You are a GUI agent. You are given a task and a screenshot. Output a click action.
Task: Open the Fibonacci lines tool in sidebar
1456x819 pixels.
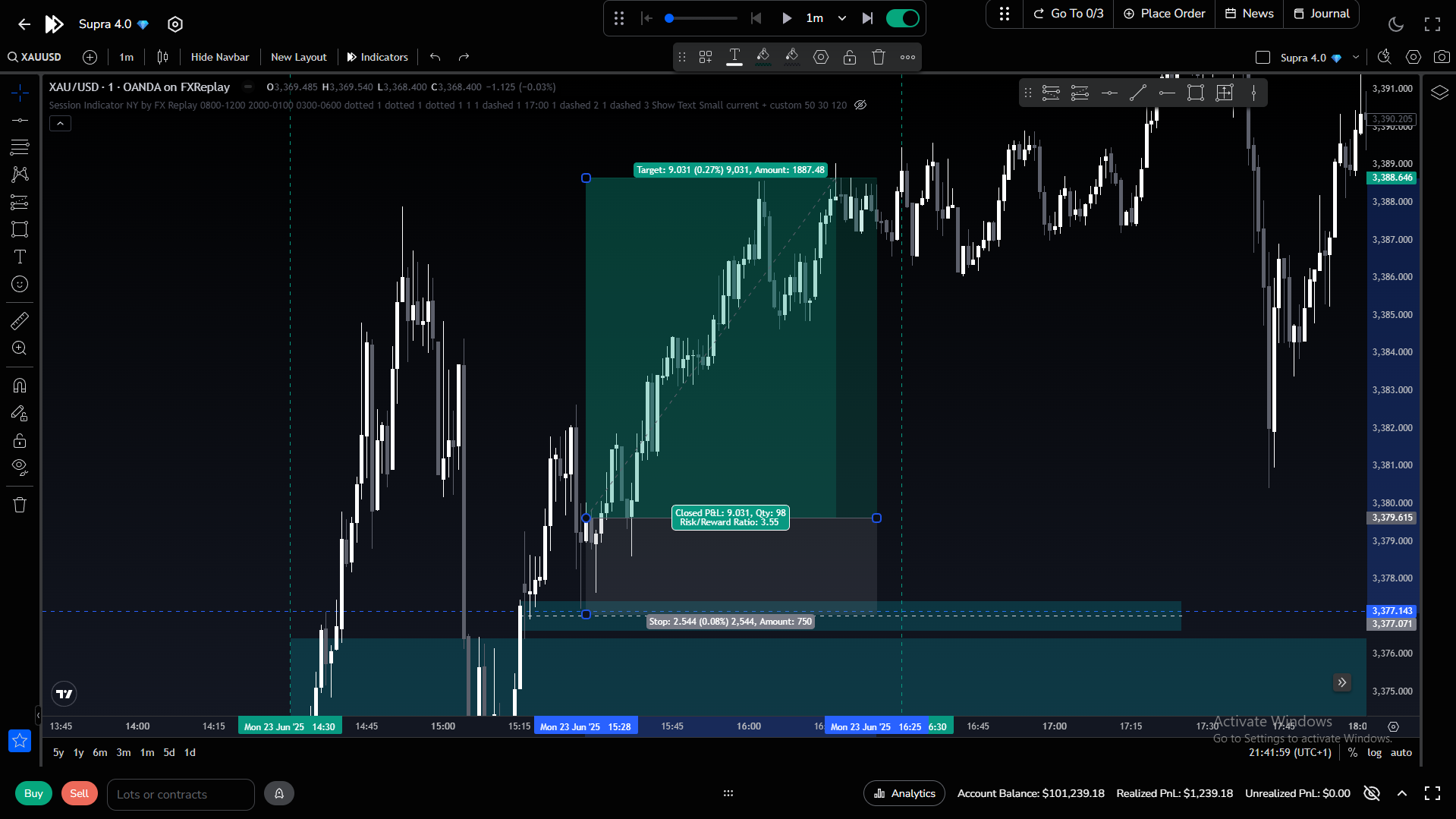(20, 147)
